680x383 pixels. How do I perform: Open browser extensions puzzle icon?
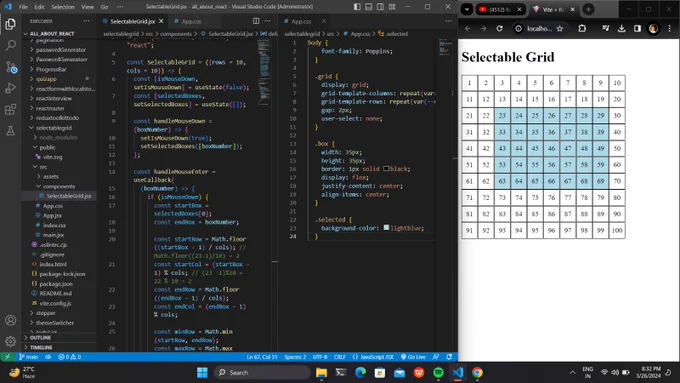coord(582,29)
